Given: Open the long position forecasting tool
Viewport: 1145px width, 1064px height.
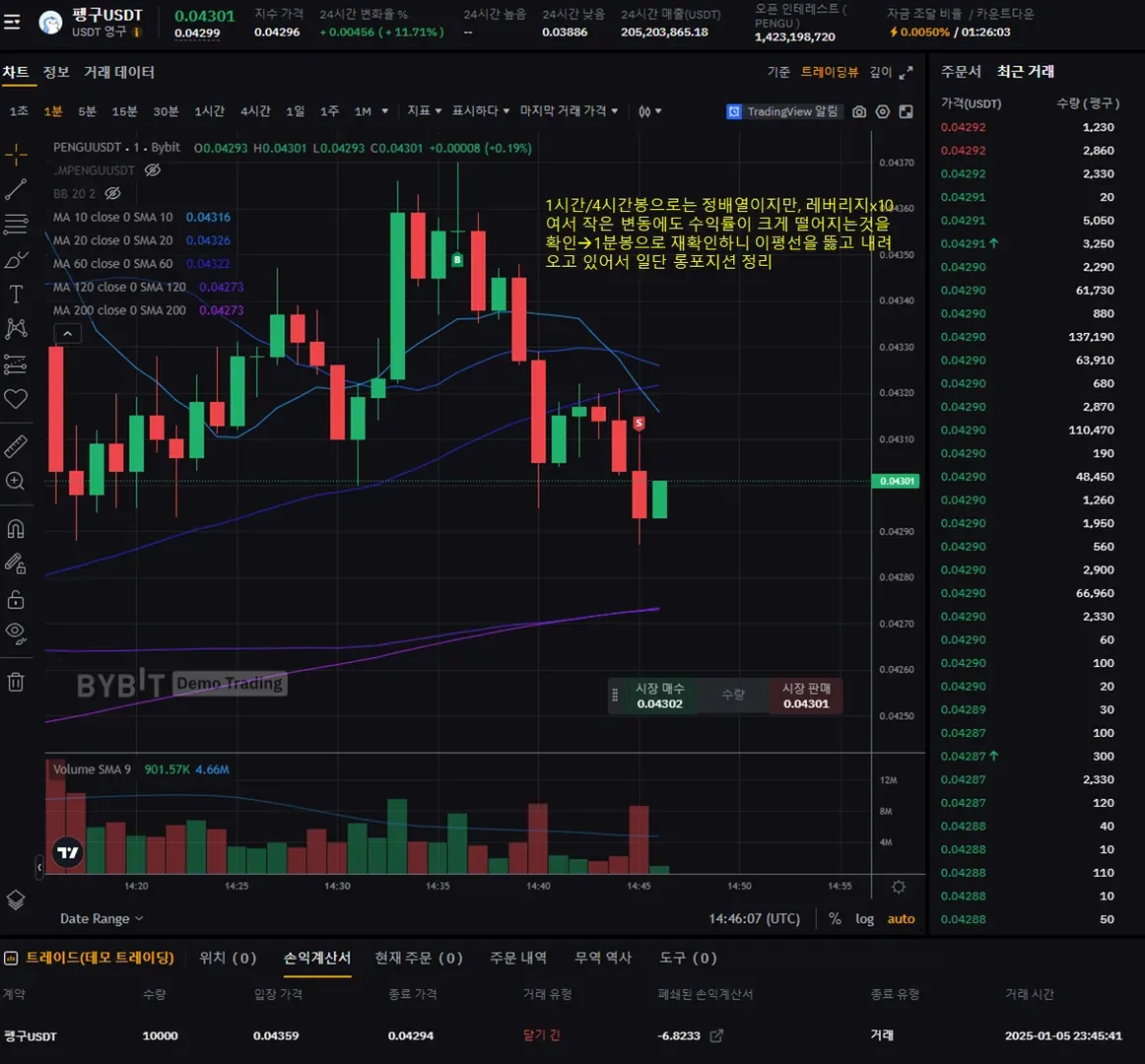Looking at the screenshot, I should click(x=16, y=364).
